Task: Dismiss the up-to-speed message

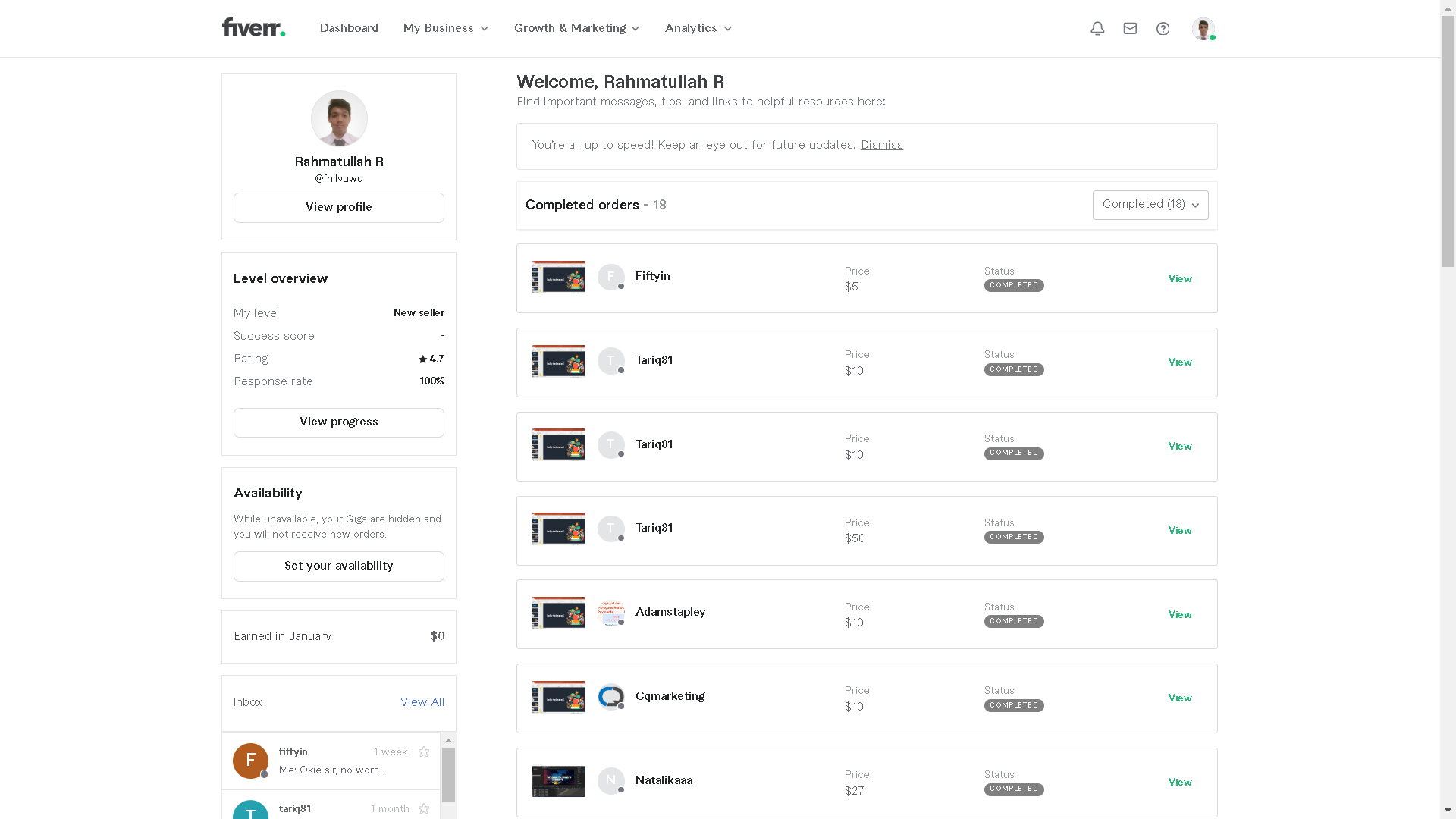Action: (881, 145)
